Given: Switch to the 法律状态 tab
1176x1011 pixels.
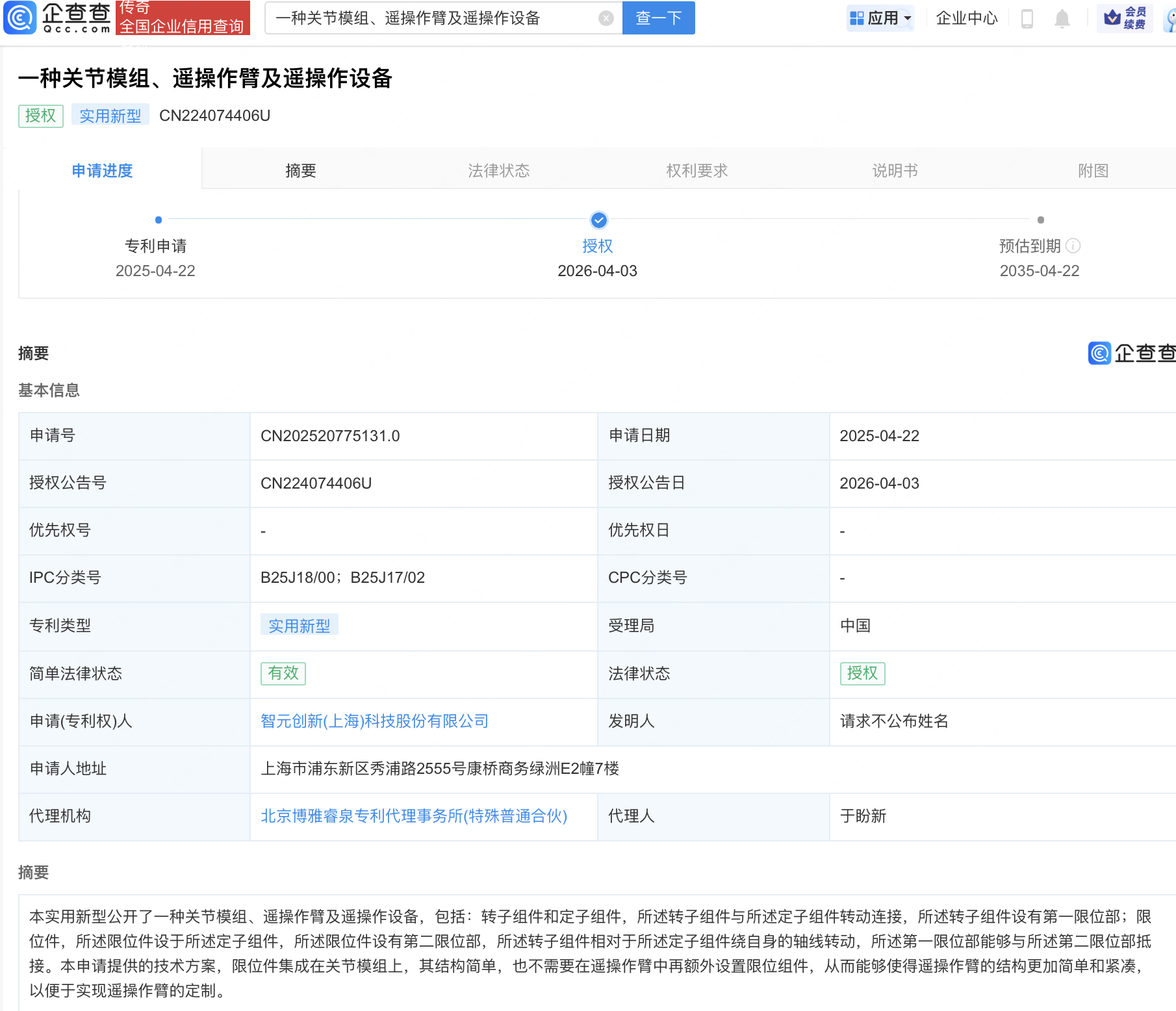Looking at the screenshot, I should click(499, 170).
